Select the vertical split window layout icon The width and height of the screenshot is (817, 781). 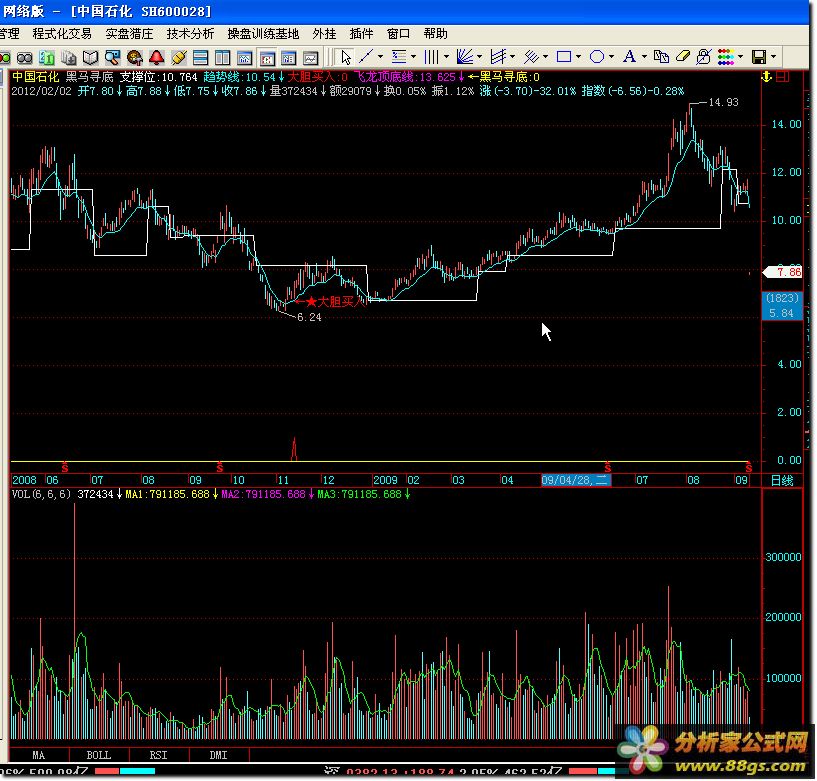pyautogui.click(x=222, y=57)
